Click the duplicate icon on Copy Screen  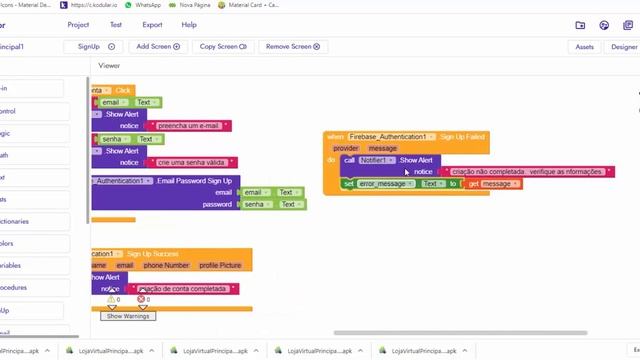click(243, 47)
